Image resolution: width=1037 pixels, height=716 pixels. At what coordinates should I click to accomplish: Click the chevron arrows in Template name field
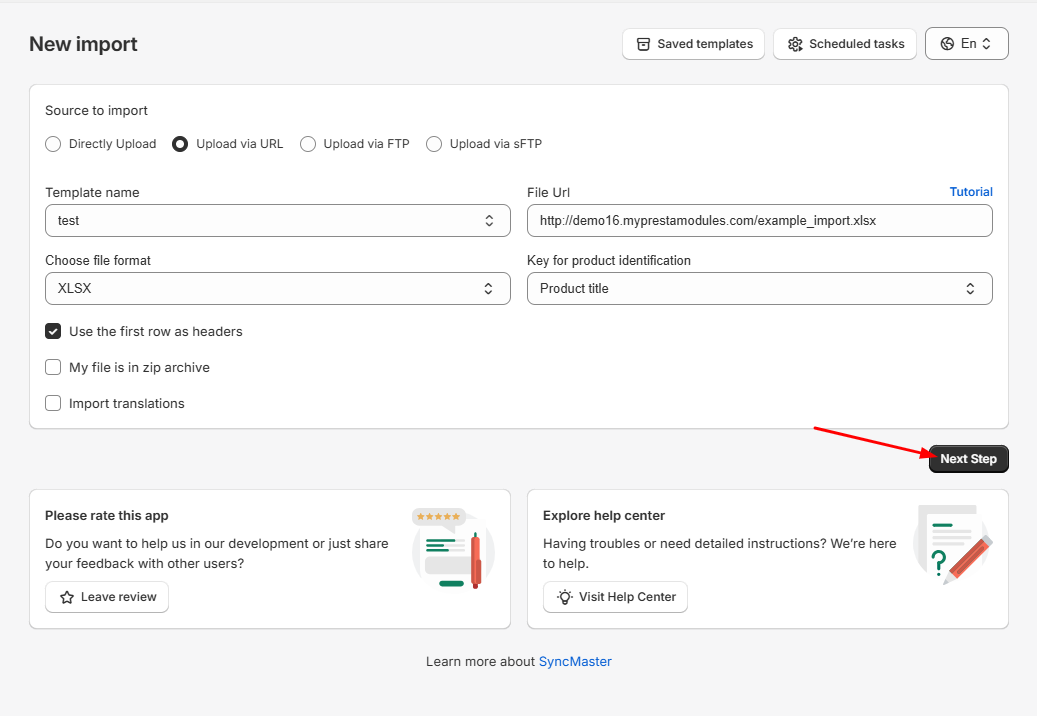(x=489, y=220)
